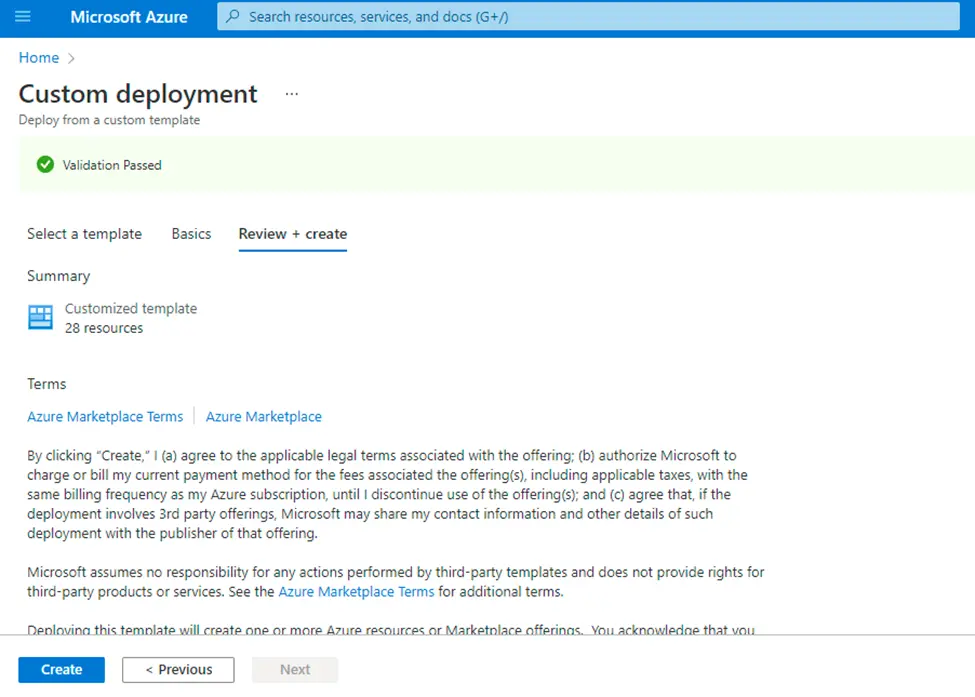Open Azure Marketplace Terms link in paragraph
975x697 pixels.
click(x=356, y=591)
